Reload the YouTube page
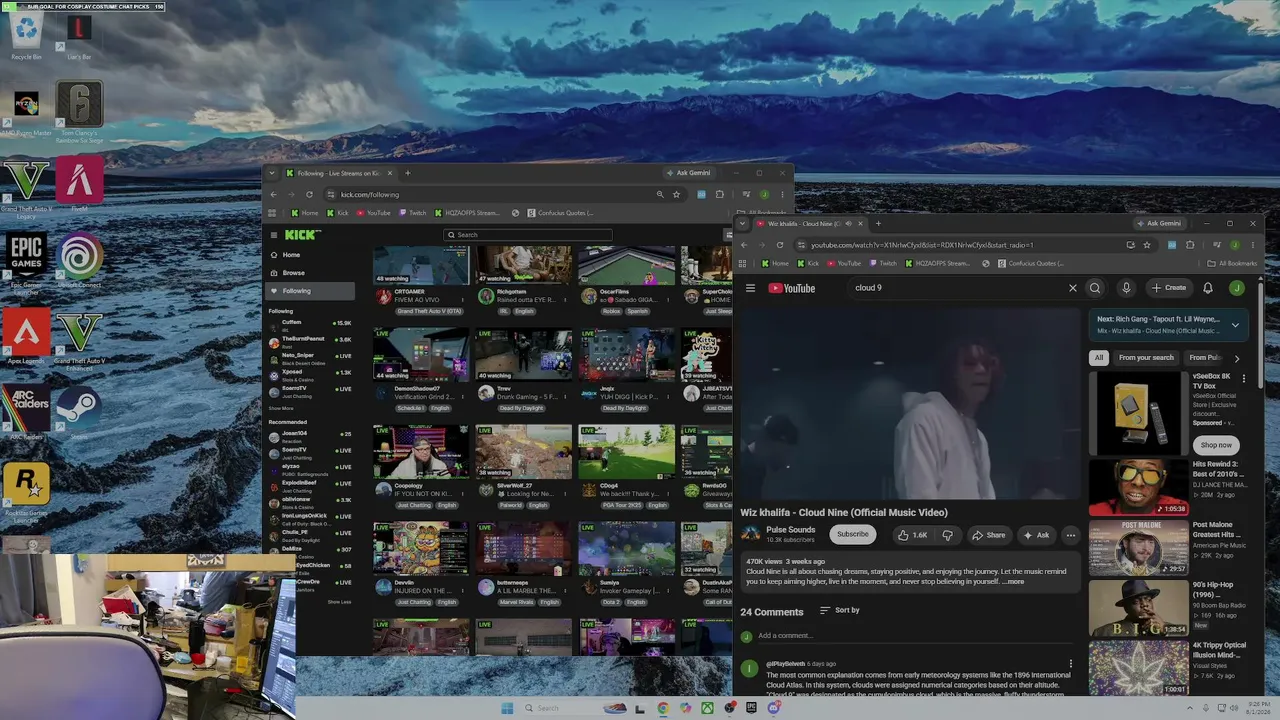Image resolution: width=1280 pixels, height=720 pixels. [x=782, y=245]
